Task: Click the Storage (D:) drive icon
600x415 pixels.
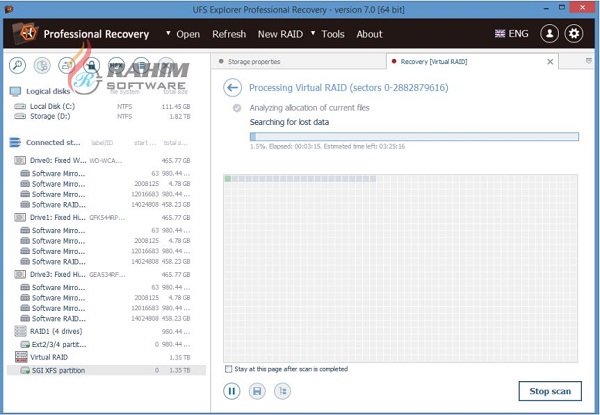Action: (x=20, y=116)
